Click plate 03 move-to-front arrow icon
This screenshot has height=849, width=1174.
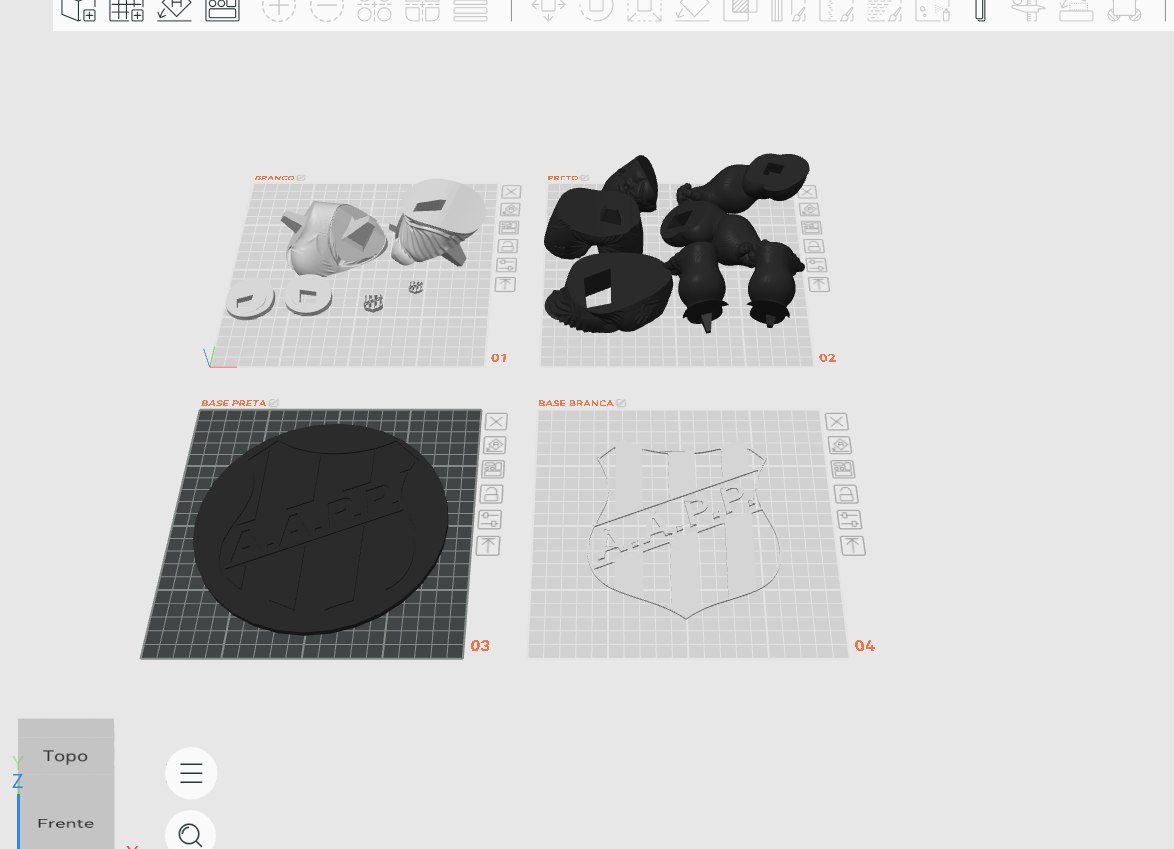click(x=488, y=546)
